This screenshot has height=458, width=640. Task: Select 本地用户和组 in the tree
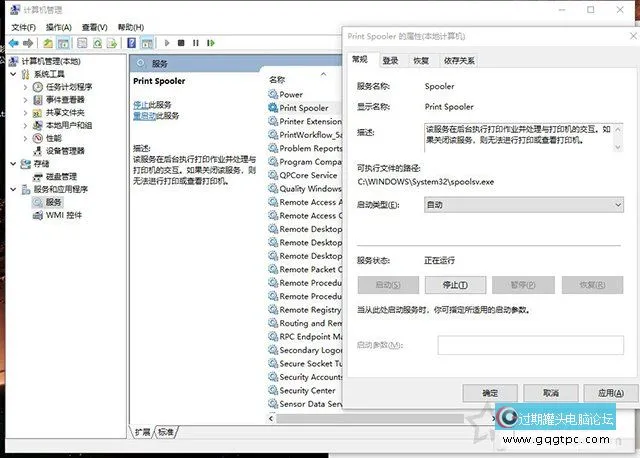coord(69,125)
